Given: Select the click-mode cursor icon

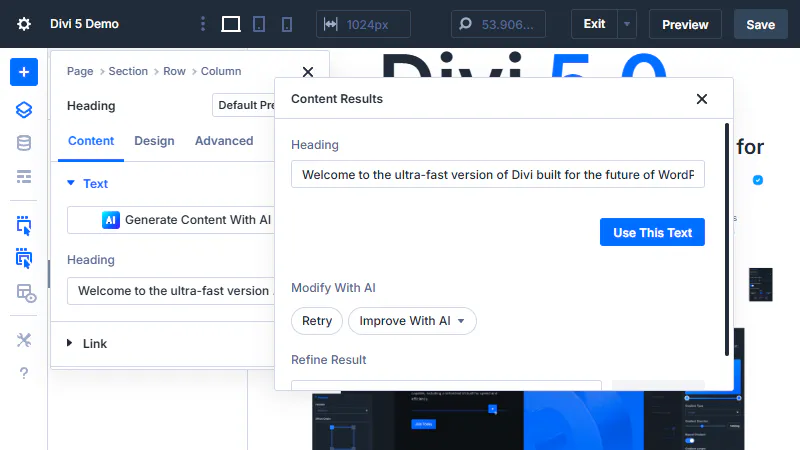Looking at the screenshot, I should tap(24, 225).
